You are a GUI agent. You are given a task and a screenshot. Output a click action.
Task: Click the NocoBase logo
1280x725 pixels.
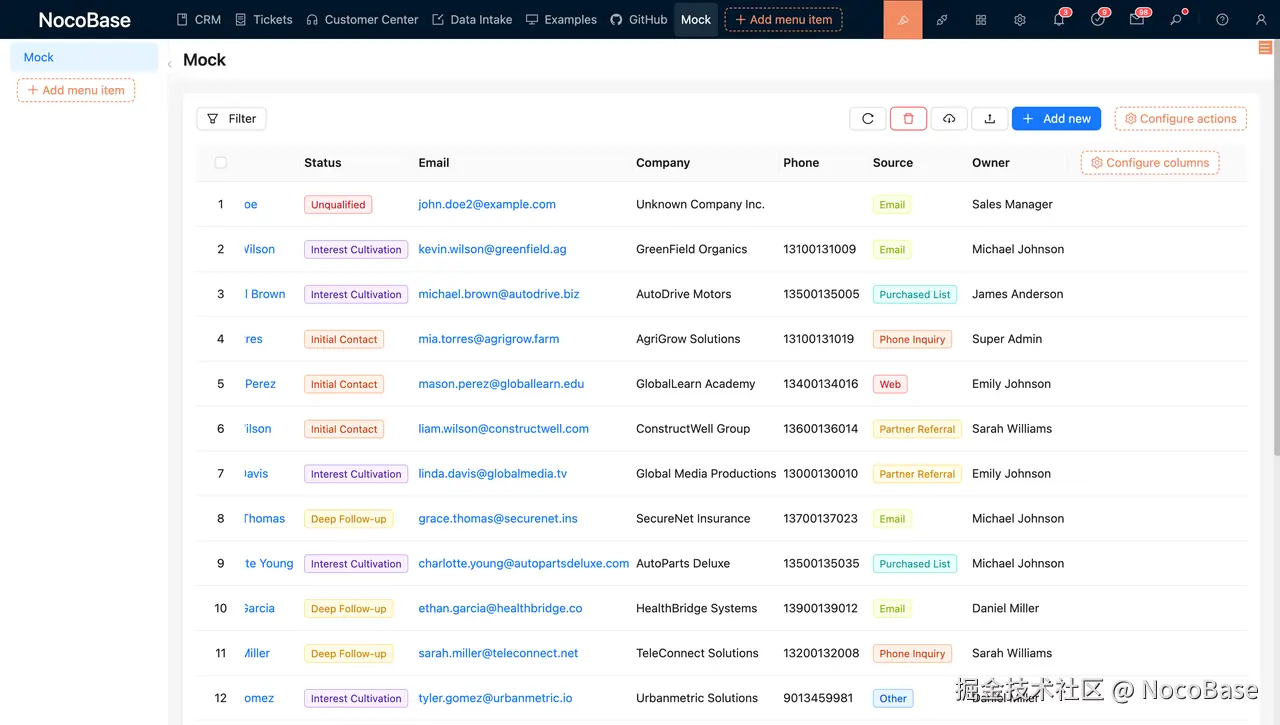(84, 19)
